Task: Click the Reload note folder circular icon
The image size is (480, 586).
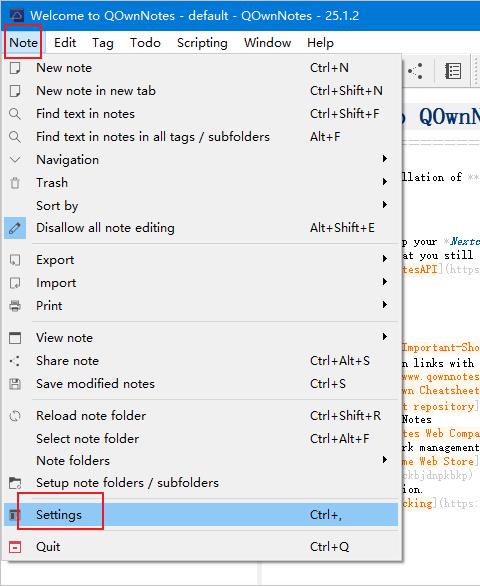Action: click(15, 416)
